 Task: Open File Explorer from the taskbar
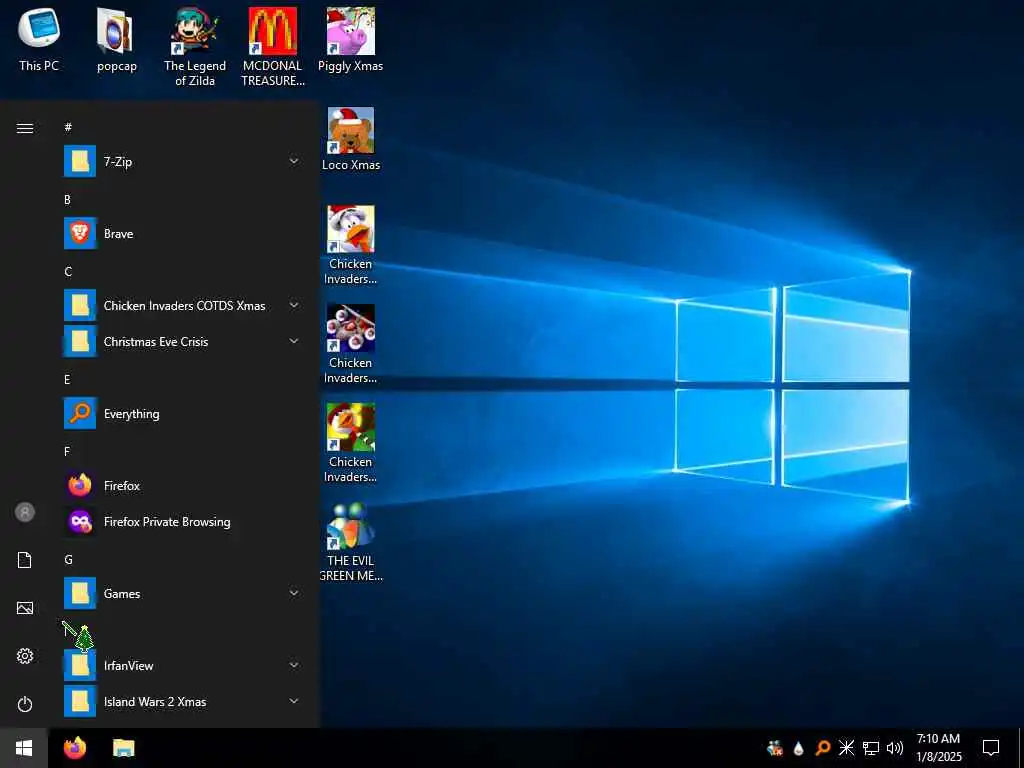pos(123,748)
